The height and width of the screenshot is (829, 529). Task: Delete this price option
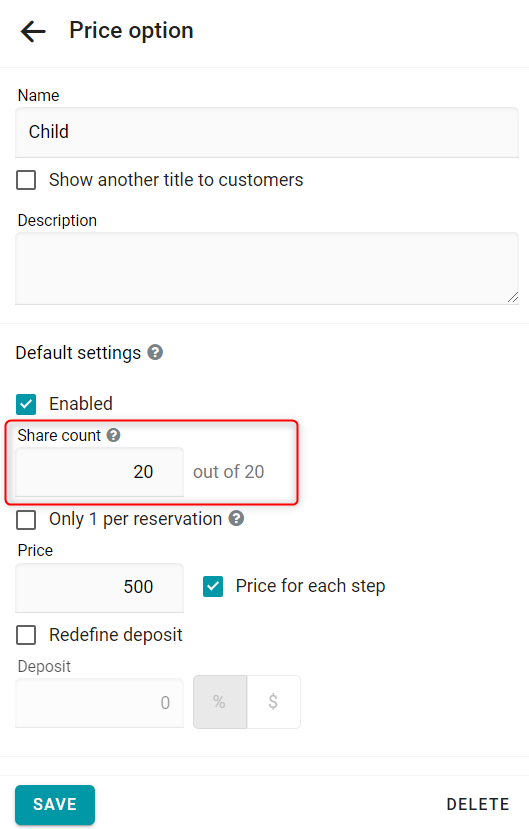tap(478, 804)
